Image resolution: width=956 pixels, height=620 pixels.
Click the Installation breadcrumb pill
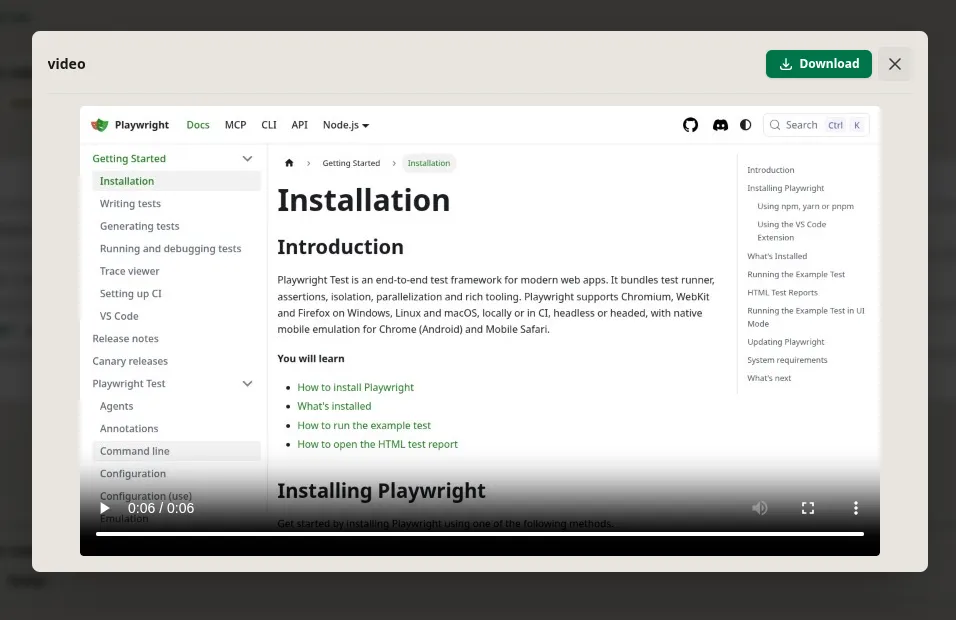click(x=429, y=163)
